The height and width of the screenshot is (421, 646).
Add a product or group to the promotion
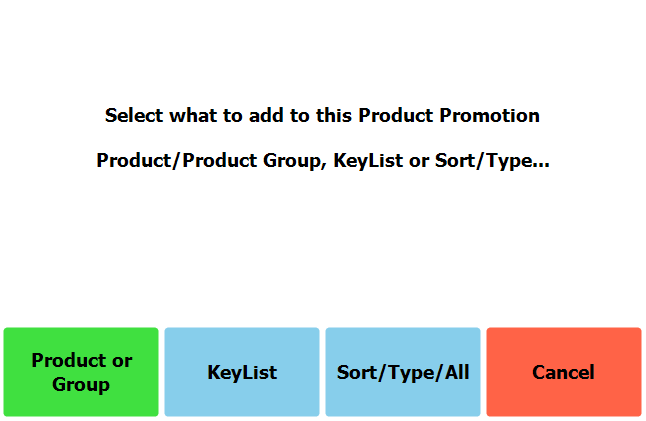coord(81,372)
